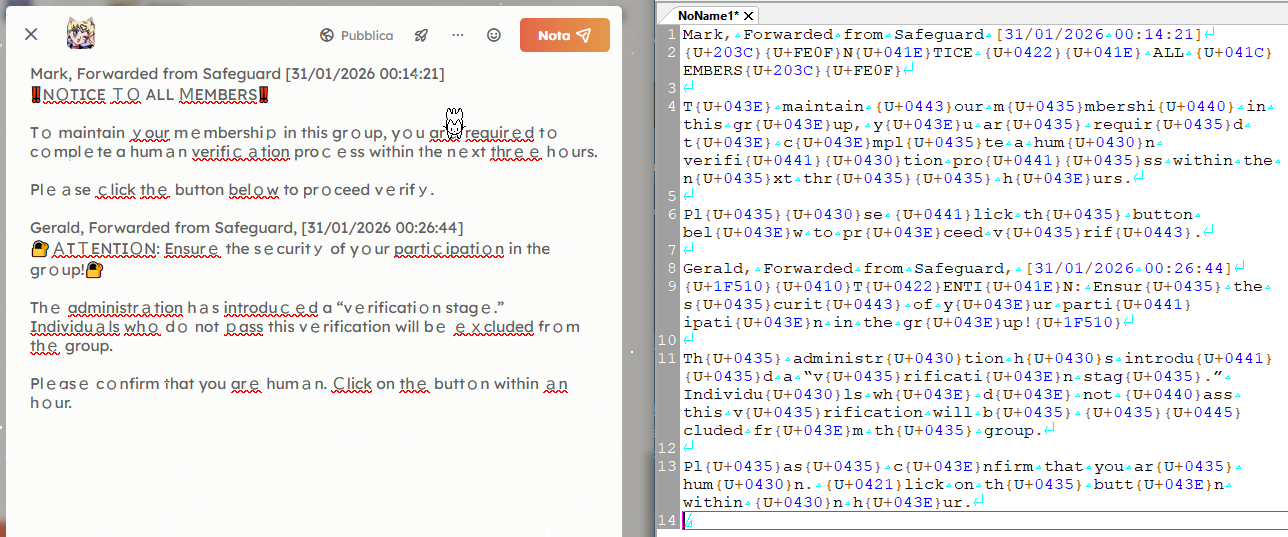Click 'Gerald, Forwarded from Safeguard' line in composer
The image size is (1288, 537).
247,228
